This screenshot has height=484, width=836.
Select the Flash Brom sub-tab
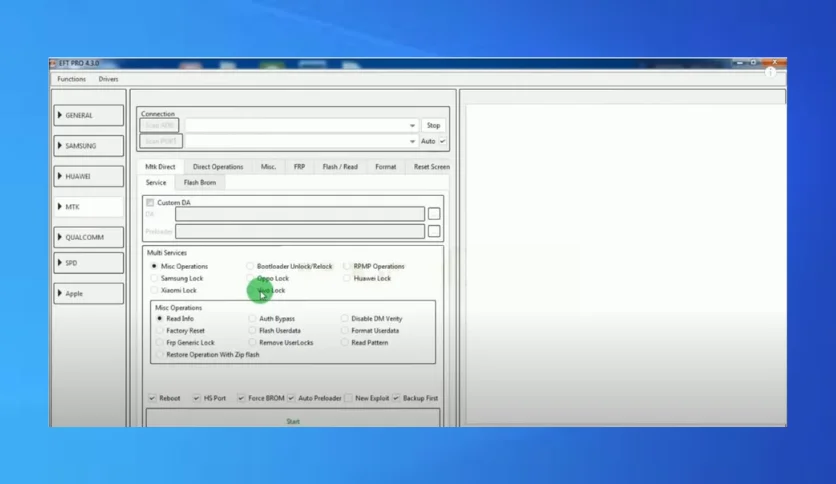pyautogui.click(x=200, y=182)
